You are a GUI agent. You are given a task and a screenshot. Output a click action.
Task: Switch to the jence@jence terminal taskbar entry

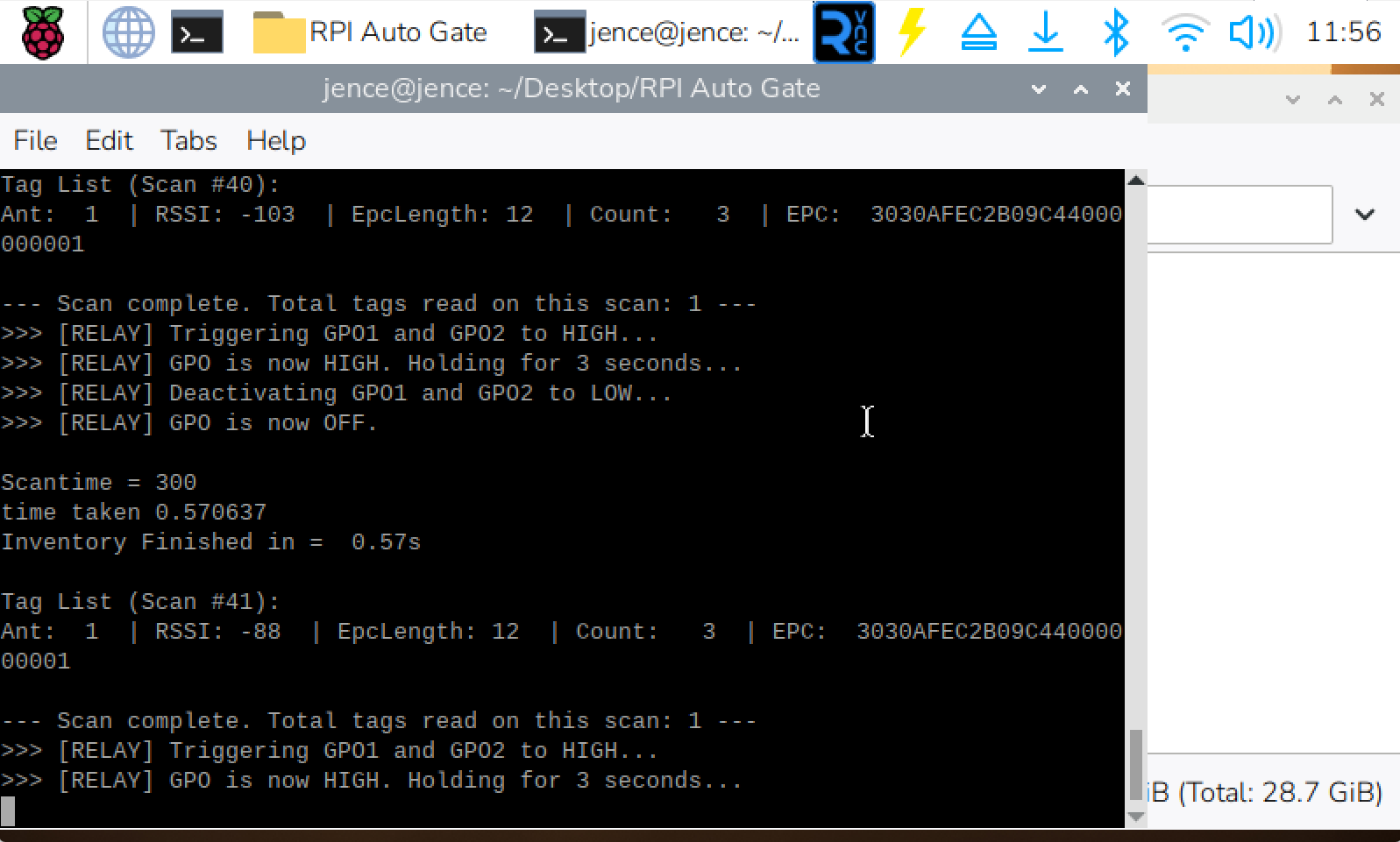tap(667, 32)
